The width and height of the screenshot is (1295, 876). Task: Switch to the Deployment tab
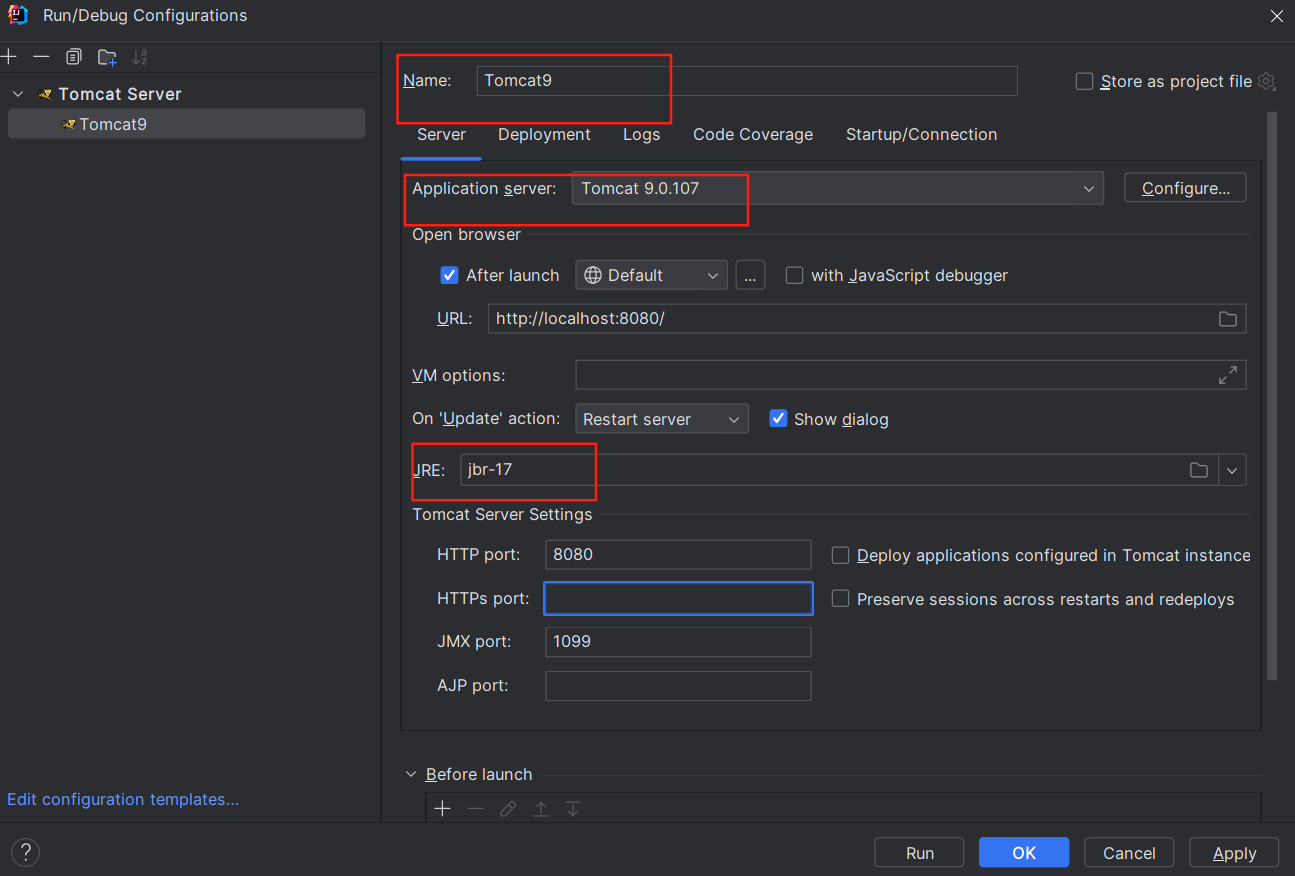pyautogui.click(x=544, y=134)
